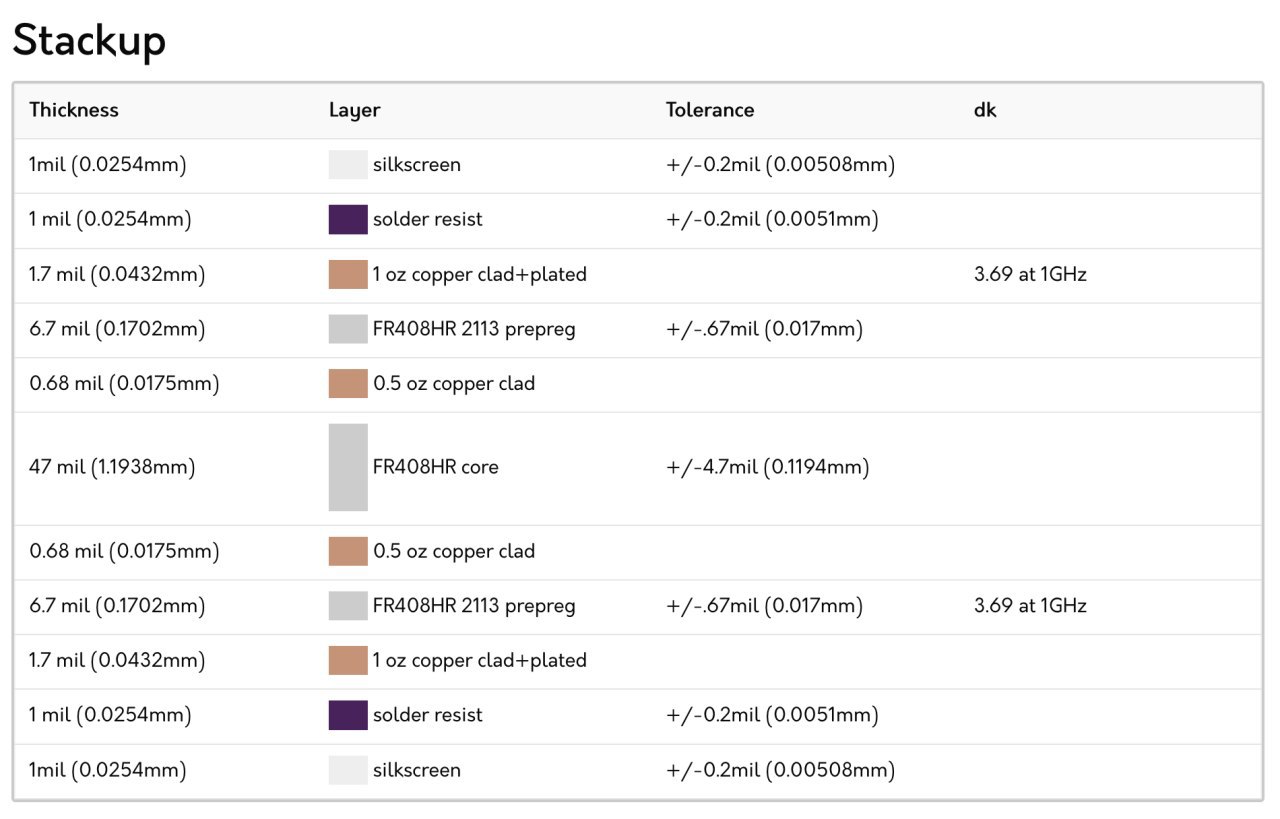Click the dk column header
This screenshot has width=1280, height=819.
point(985,110)
